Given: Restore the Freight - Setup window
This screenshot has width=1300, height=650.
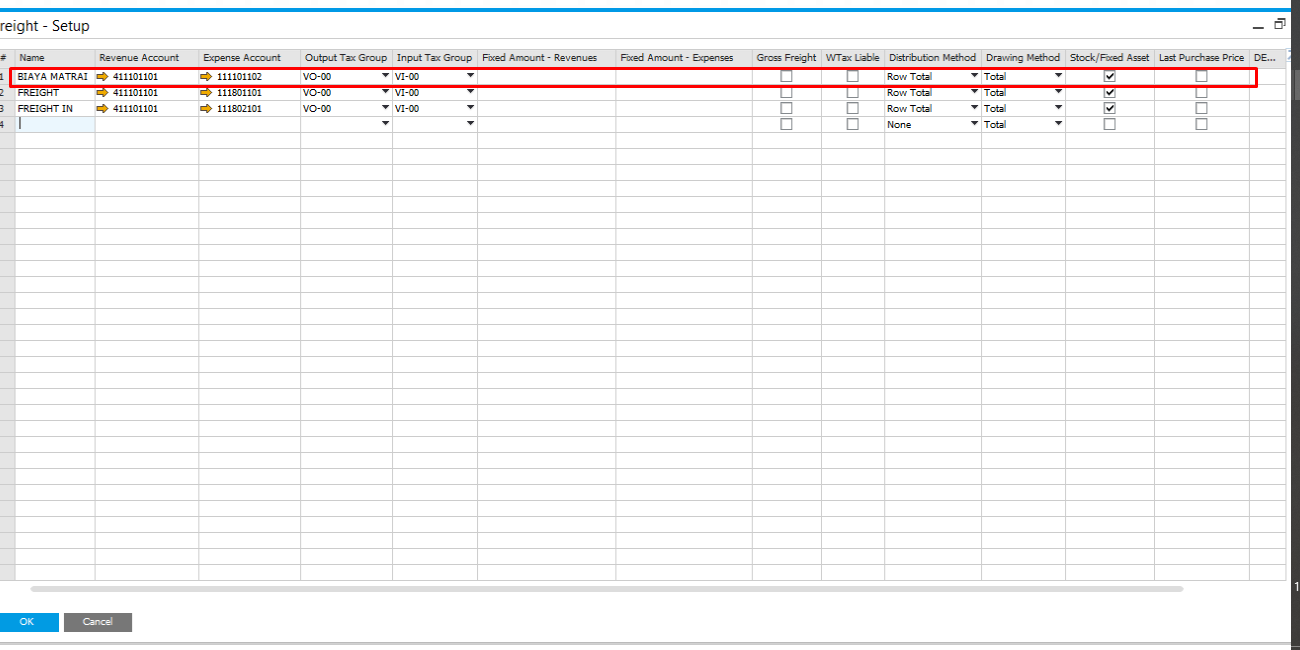Looking at the screenshot, I should pos(1279,24).
